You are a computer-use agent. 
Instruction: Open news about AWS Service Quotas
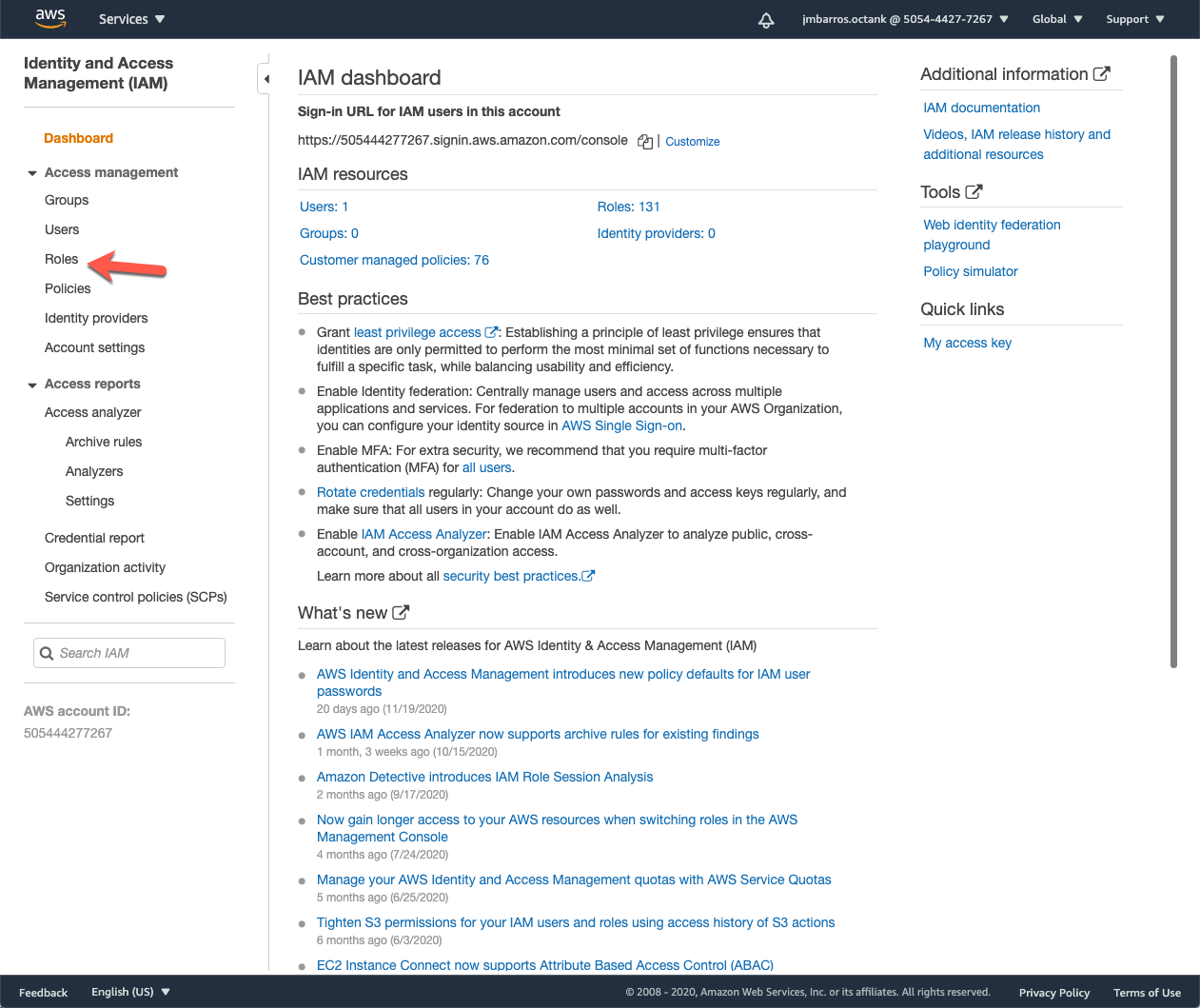(574, 880)
